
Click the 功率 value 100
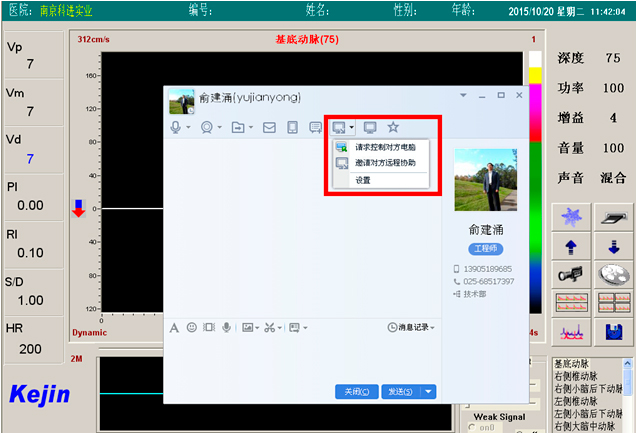(x=613, y=88)
